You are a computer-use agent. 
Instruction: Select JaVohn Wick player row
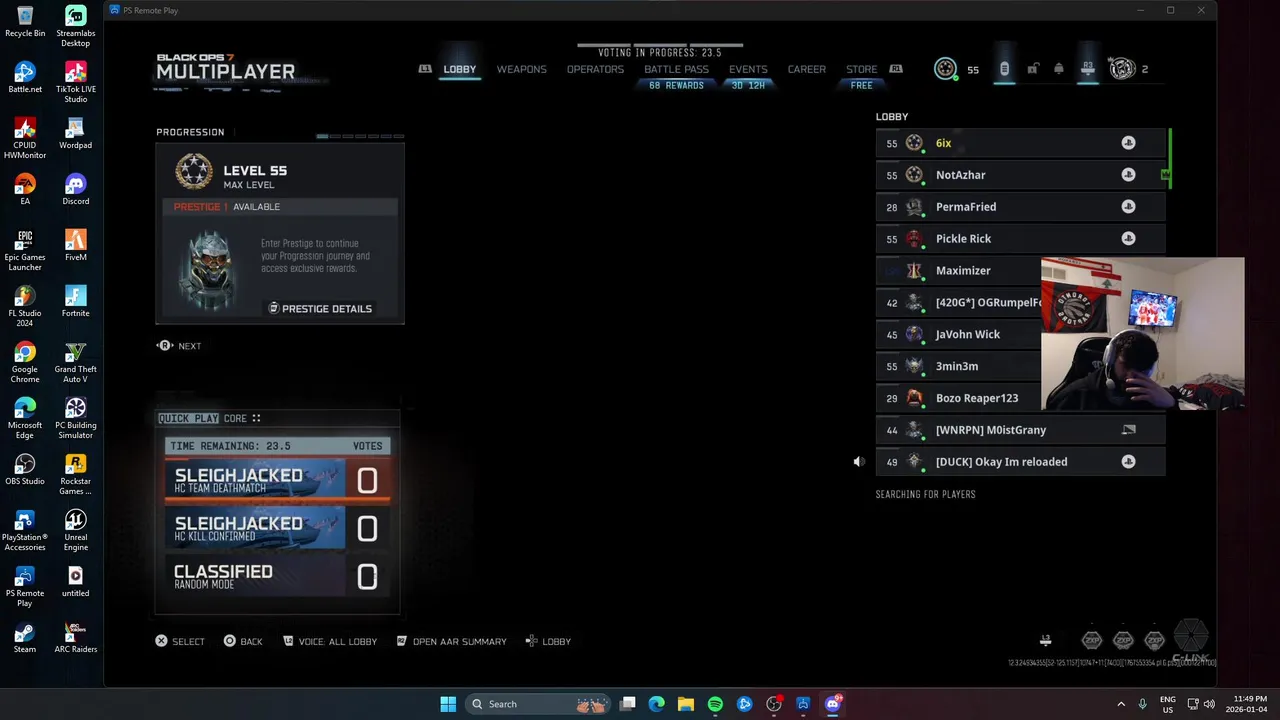(958, 335)
